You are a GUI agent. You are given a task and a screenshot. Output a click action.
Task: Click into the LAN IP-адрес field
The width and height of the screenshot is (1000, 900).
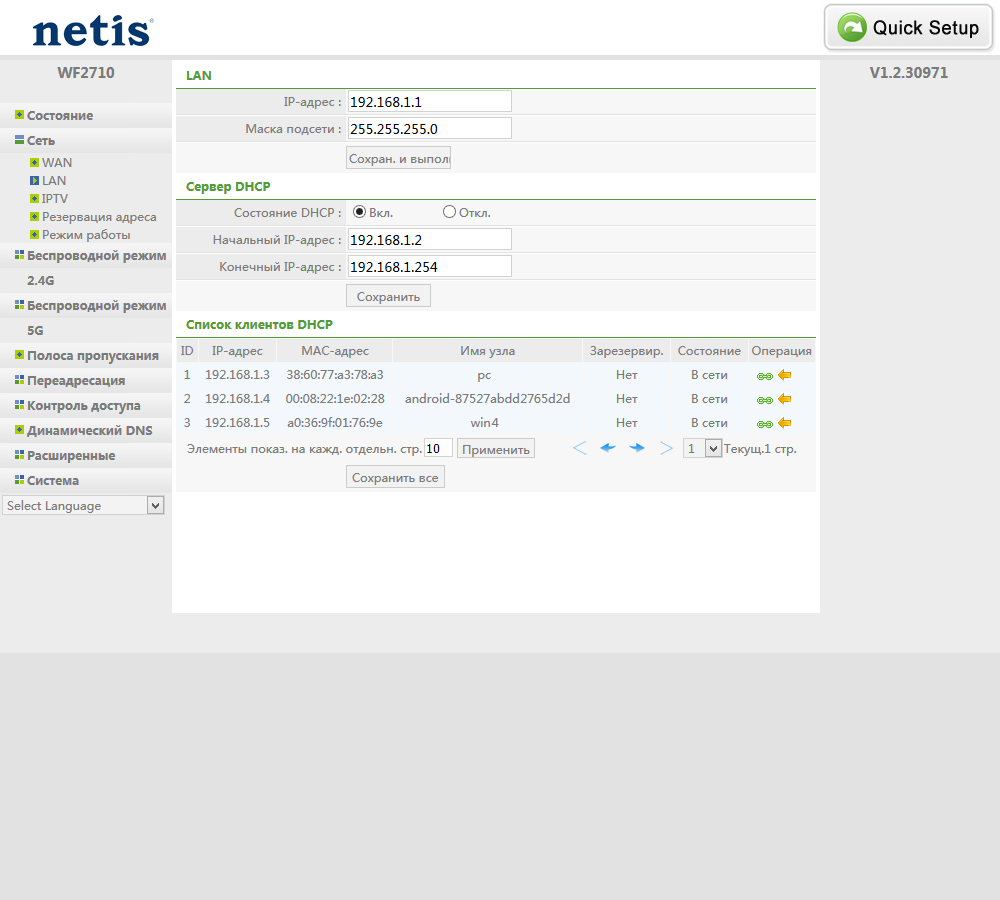(x=430, y=101)
